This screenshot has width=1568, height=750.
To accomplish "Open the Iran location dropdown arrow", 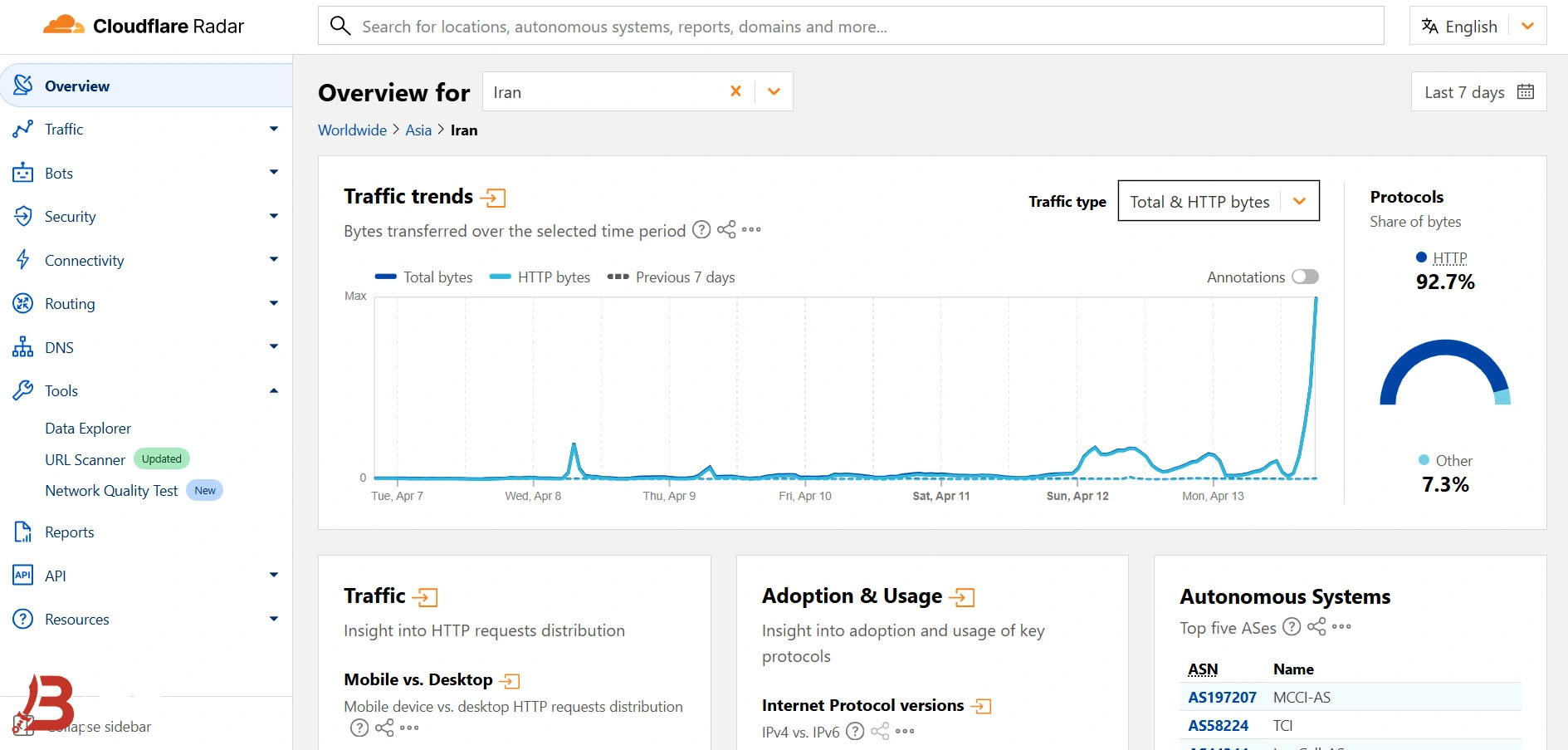I will [774, 91].
